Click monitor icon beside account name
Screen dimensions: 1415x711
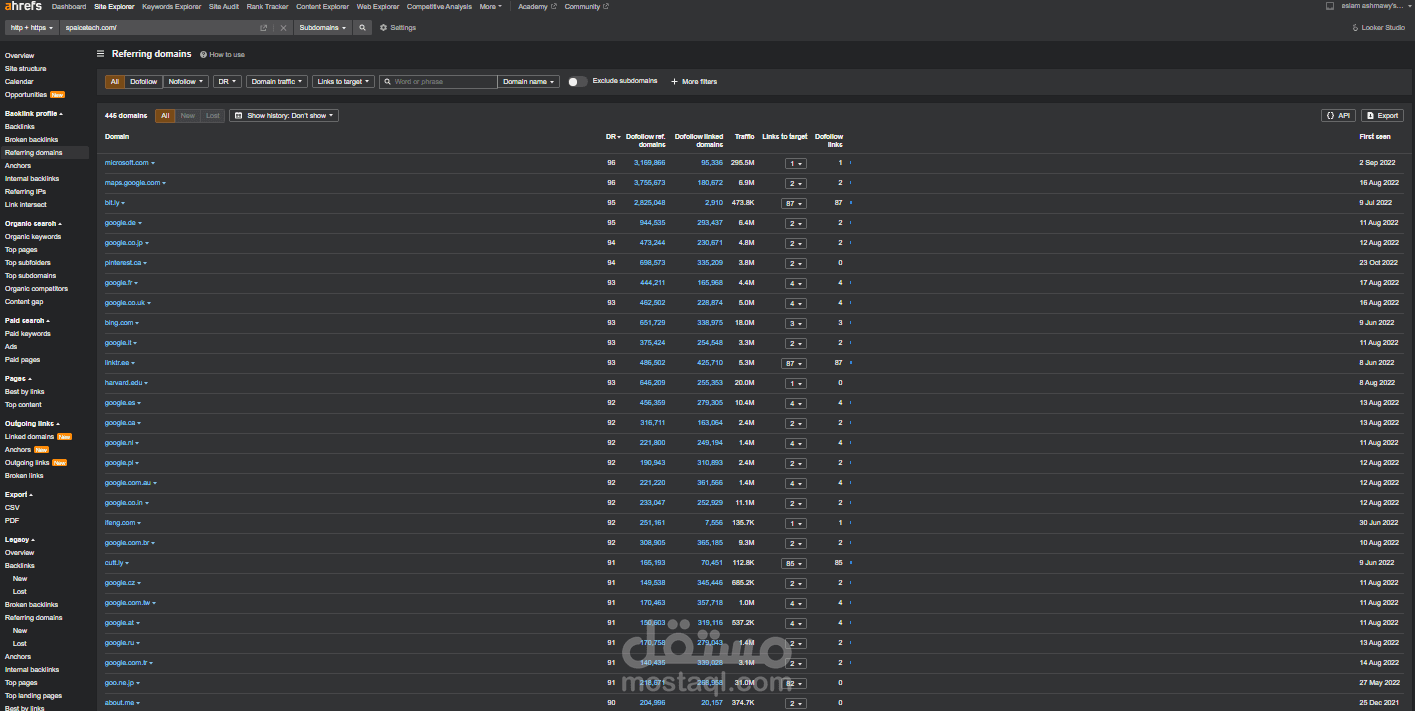(x=1330, y=6)
